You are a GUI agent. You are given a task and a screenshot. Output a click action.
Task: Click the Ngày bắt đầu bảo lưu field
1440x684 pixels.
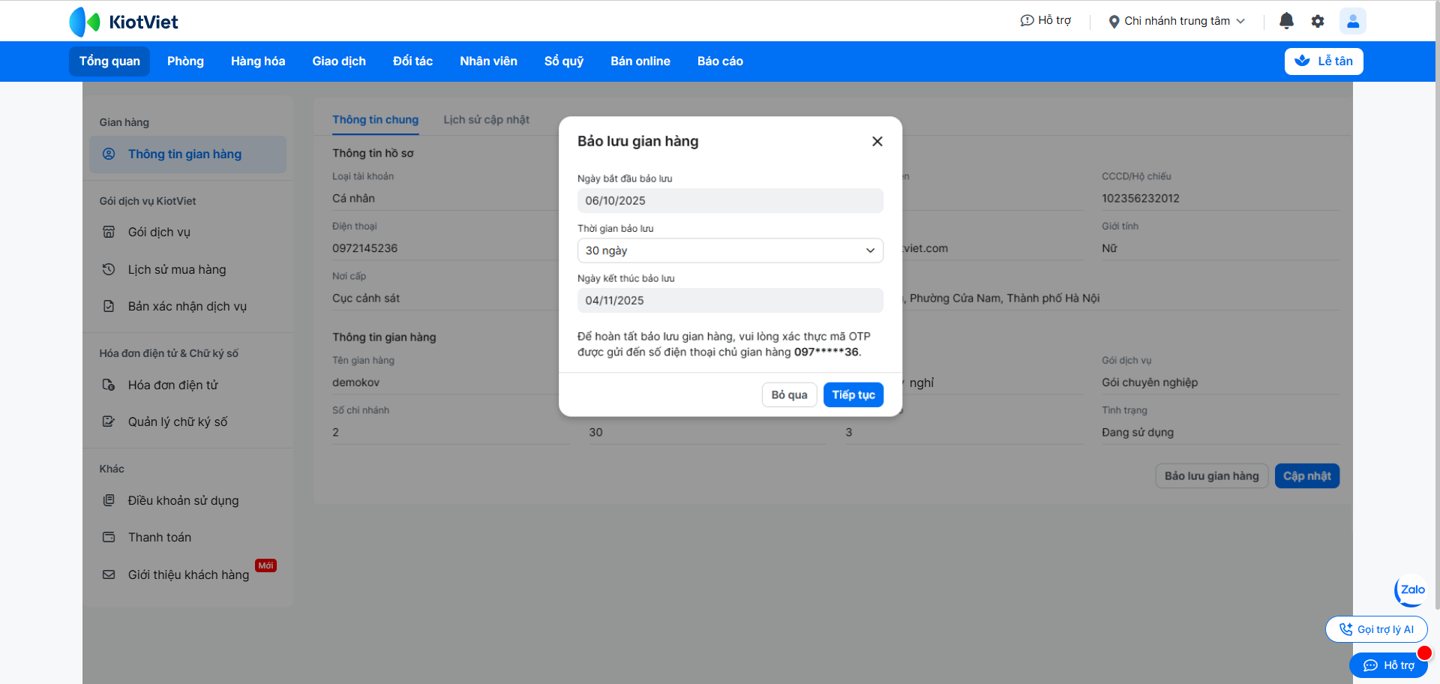[730, 200]
